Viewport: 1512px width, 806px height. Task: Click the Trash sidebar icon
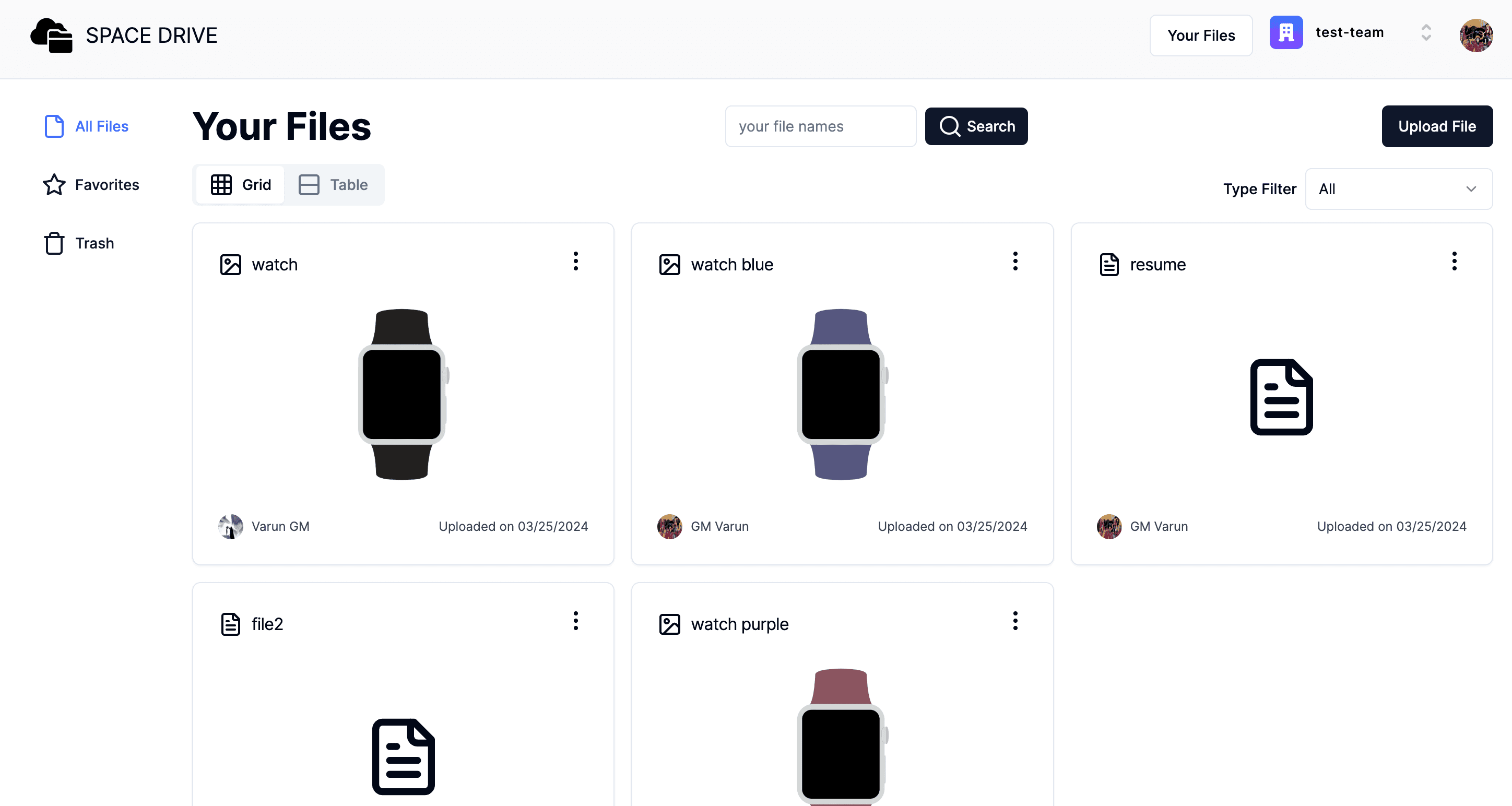54,243
